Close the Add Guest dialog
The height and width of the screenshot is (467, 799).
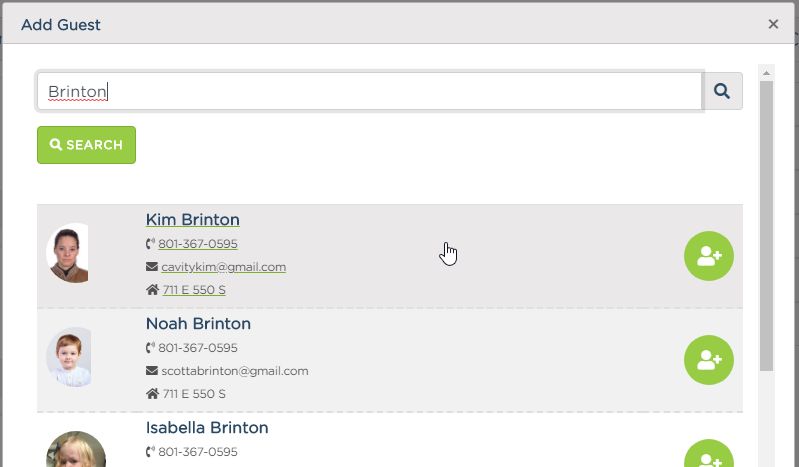773,24
